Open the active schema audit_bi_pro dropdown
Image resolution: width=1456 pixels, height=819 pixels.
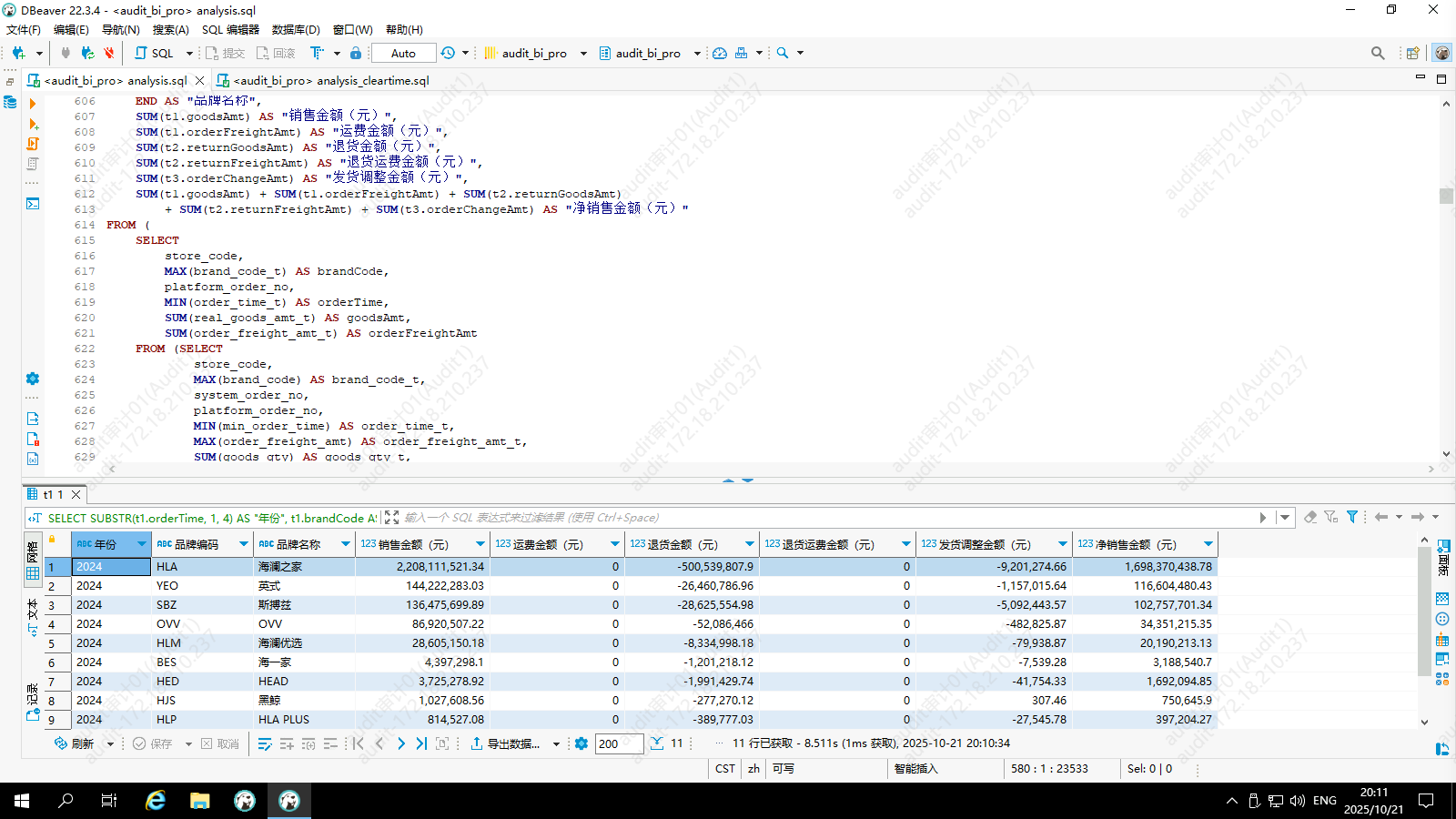649,53
